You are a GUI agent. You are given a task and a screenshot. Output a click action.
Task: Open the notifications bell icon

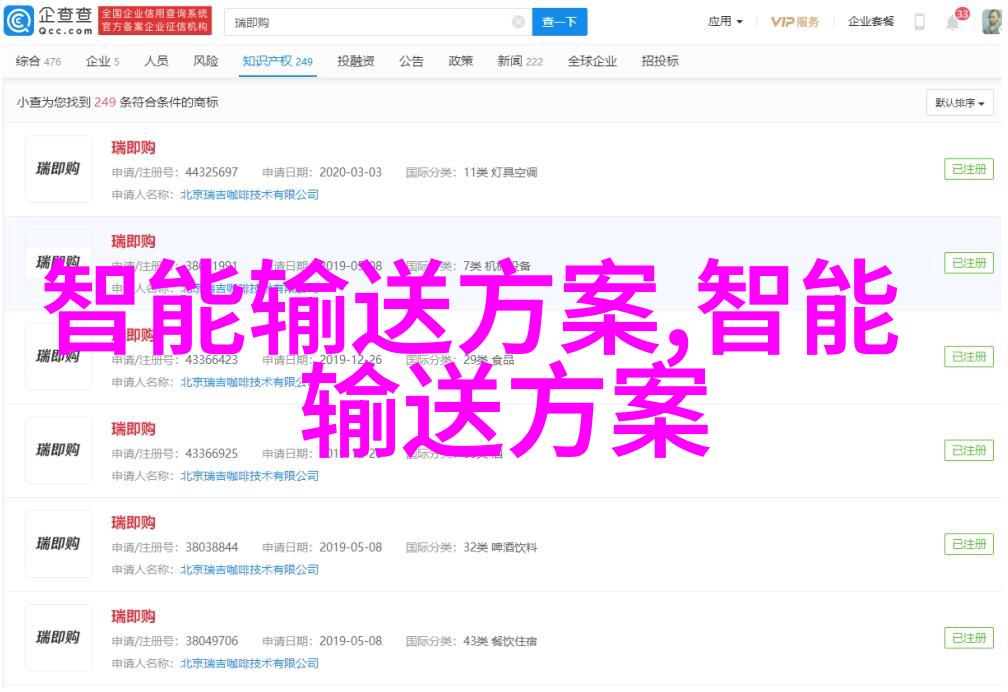(952, 23)
